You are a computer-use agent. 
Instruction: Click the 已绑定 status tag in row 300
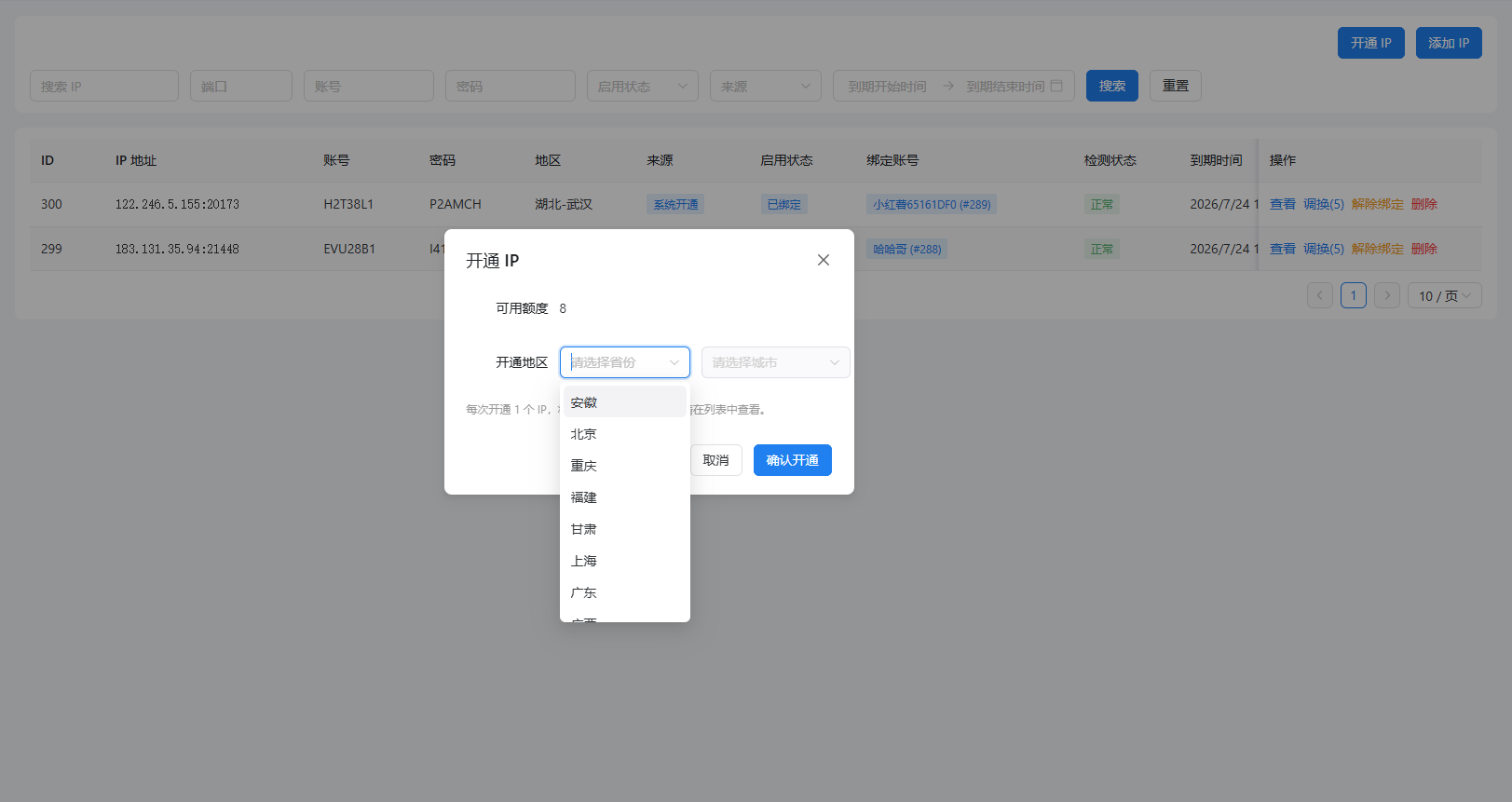(783, 204)
